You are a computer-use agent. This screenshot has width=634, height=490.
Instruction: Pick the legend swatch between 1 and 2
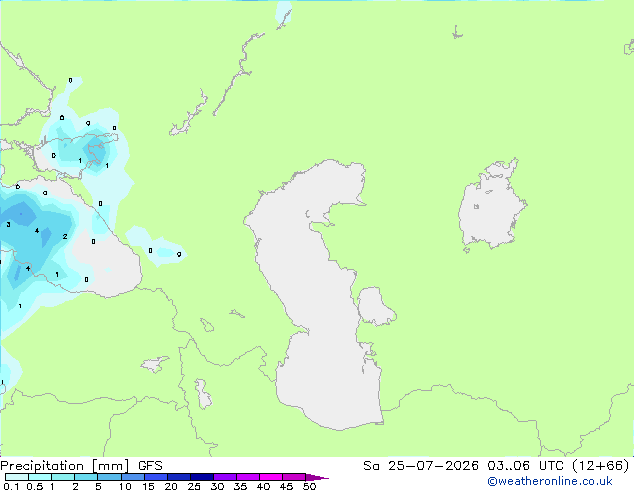click(63, 477)
